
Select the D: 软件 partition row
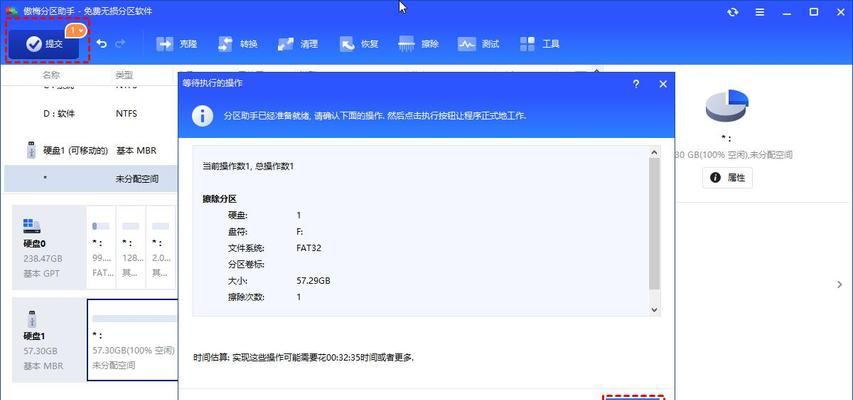(x=91, y=114)
